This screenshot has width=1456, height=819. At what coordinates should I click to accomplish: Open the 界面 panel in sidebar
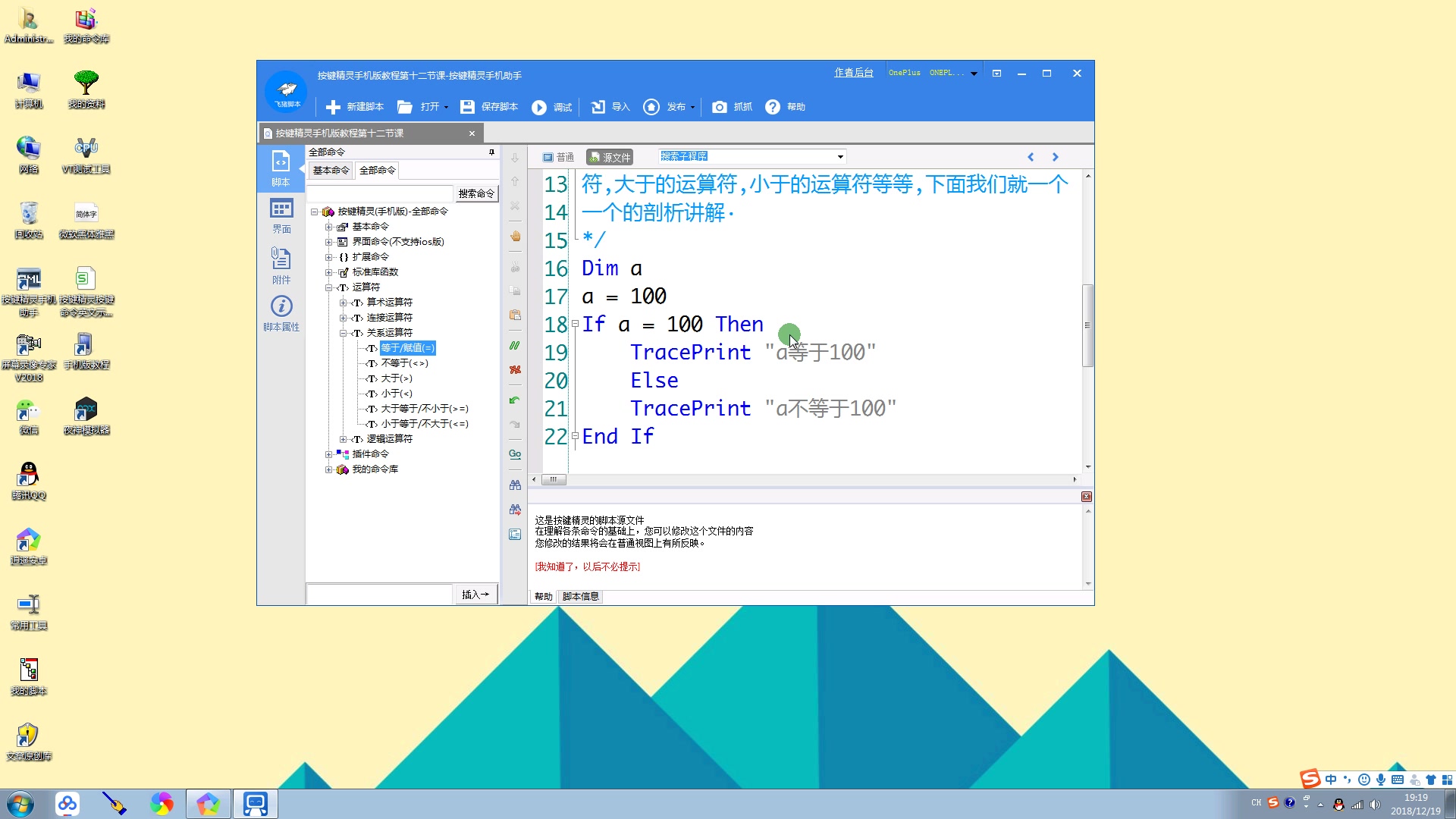(281, 215)
